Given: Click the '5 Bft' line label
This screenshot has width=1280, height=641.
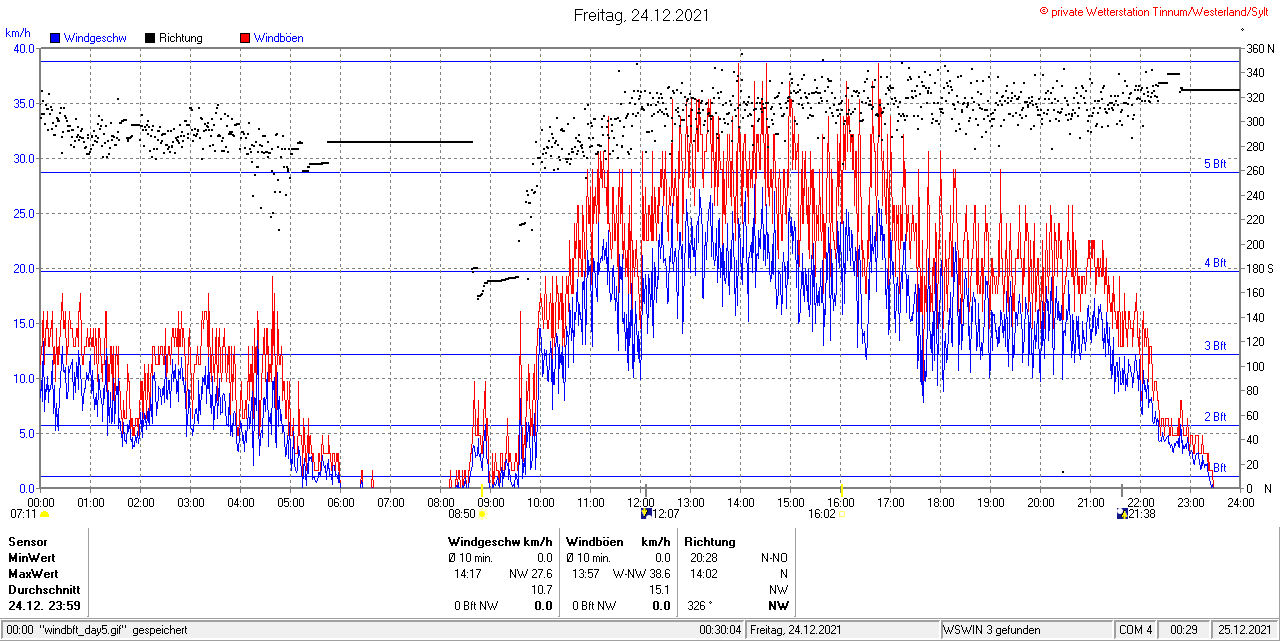Looking at the screenshot, I should 1214,164.
